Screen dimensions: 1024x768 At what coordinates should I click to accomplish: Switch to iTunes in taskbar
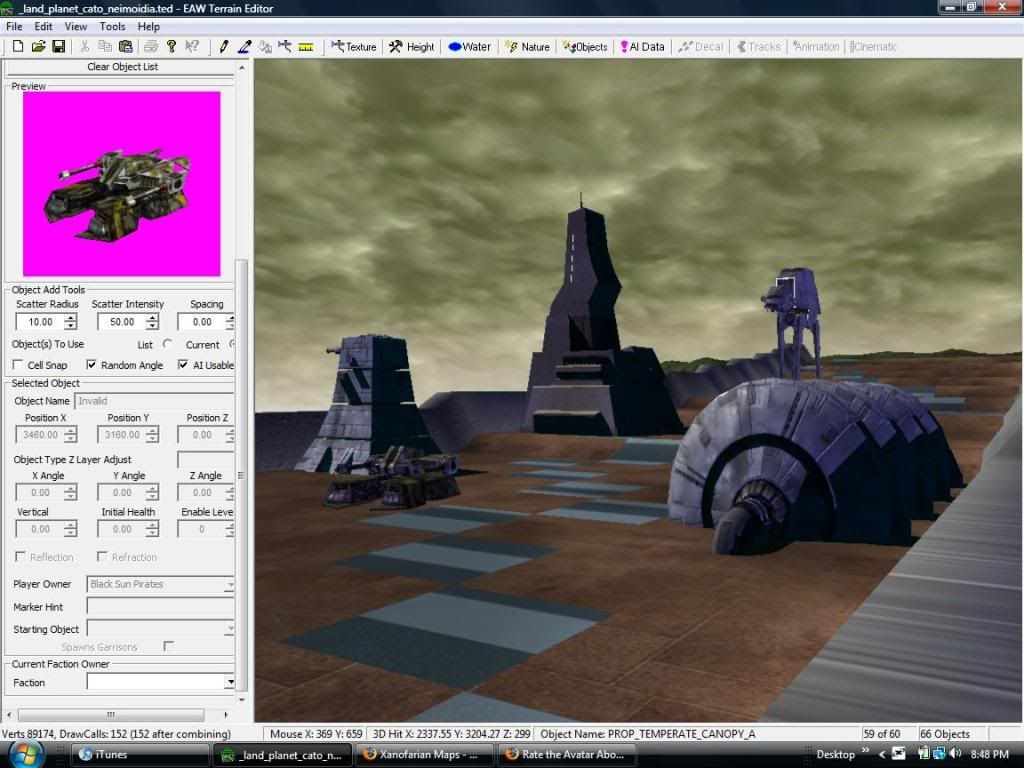[138, 754]
